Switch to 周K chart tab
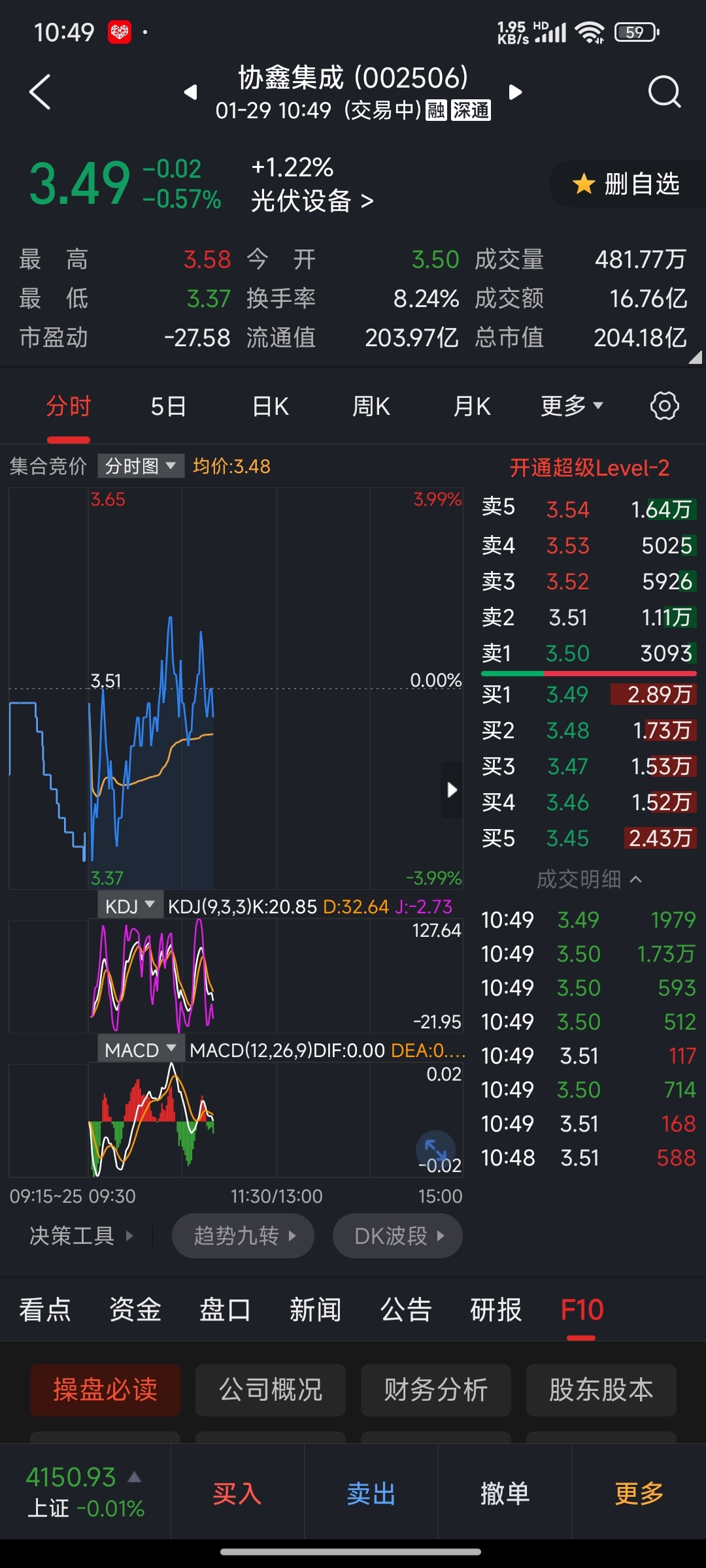 pos(371,406)
